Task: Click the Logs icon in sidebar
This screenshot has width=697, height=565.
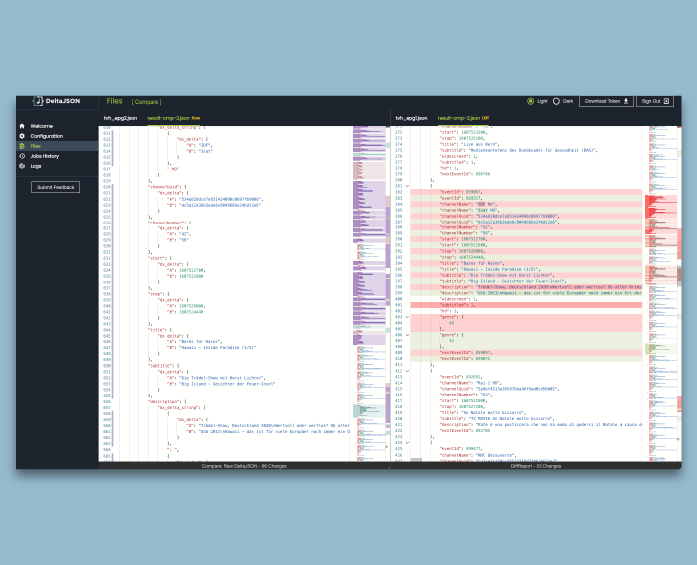Action: 22,166
